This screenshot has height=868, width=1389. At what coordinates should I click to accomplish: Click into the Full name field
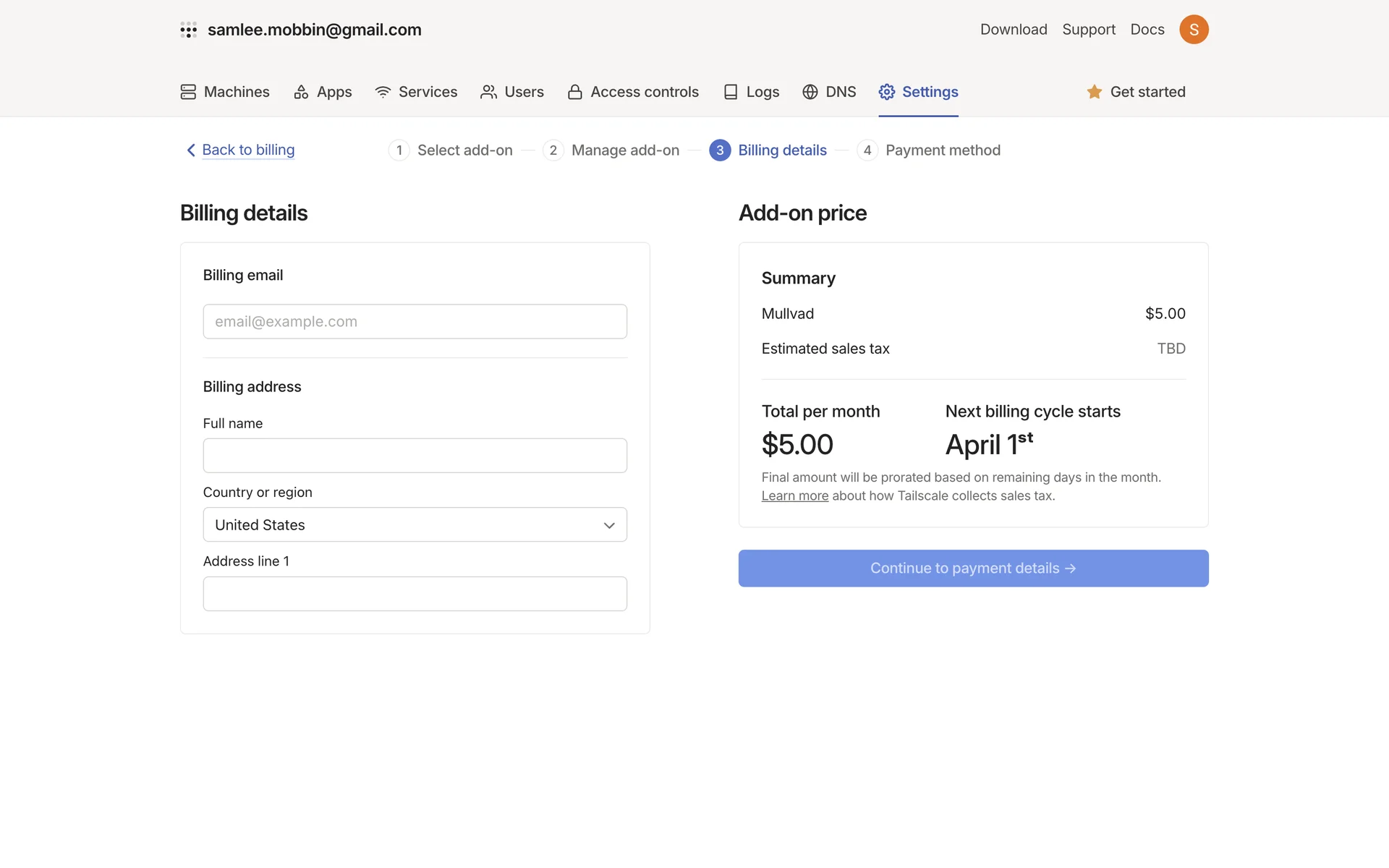pos(415,456)
